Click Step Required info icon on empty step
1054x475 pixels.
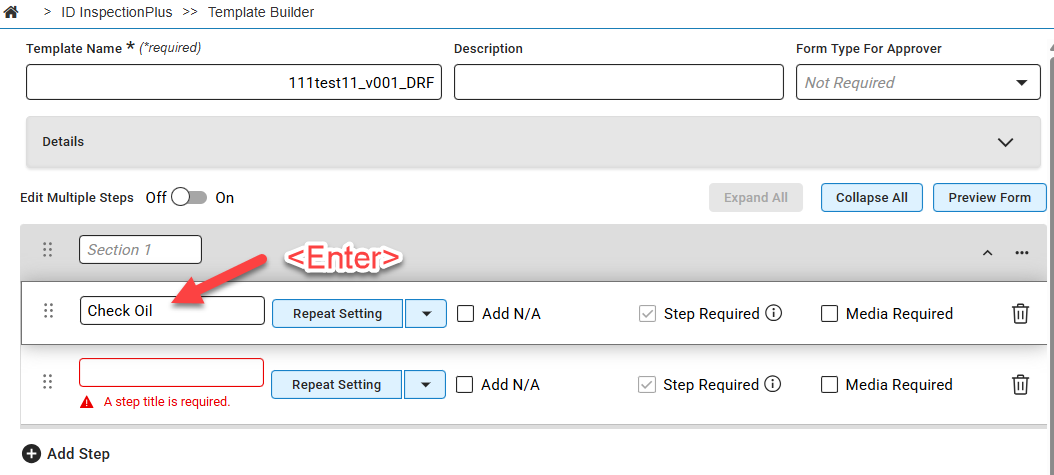click(773, 384)
